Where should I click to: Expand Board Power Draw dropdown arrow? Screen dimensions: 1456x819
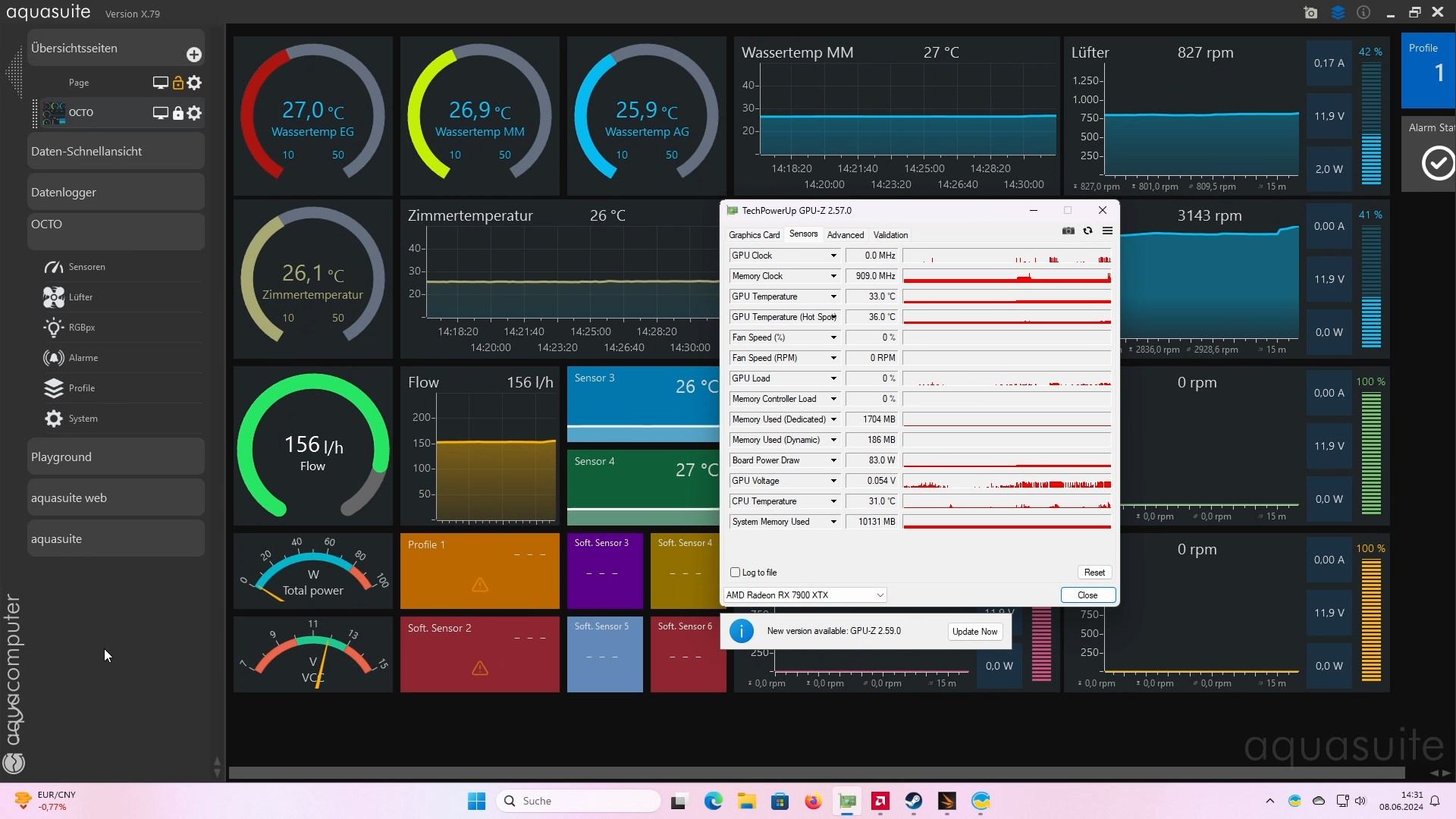click(x=833, y=460)
